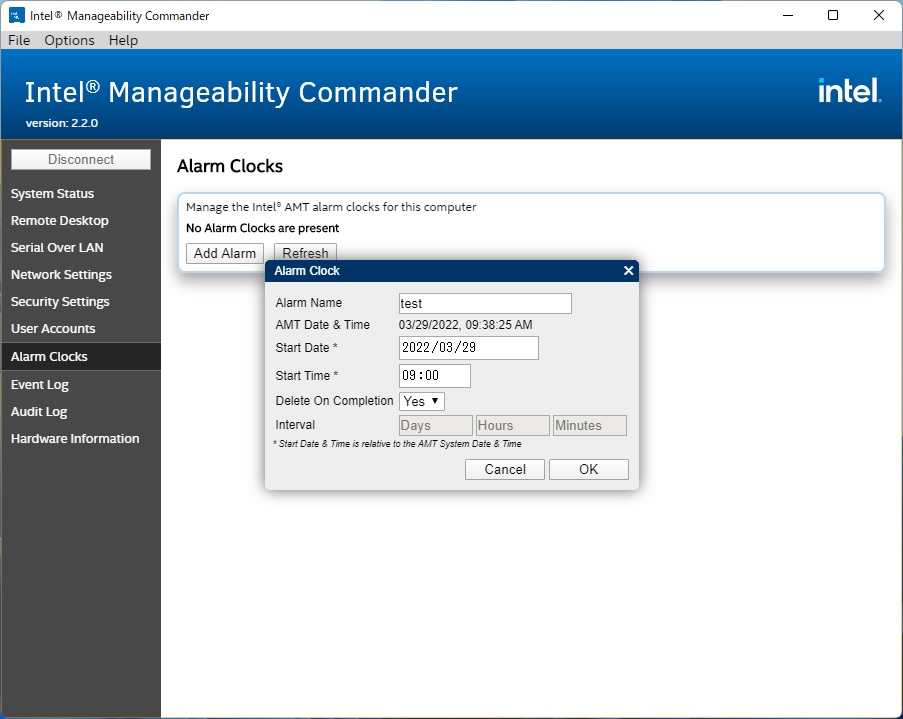This screenshot has width=903, height=719.
Task: Open Network Settings in sidebar
Action: pos(61,275)
